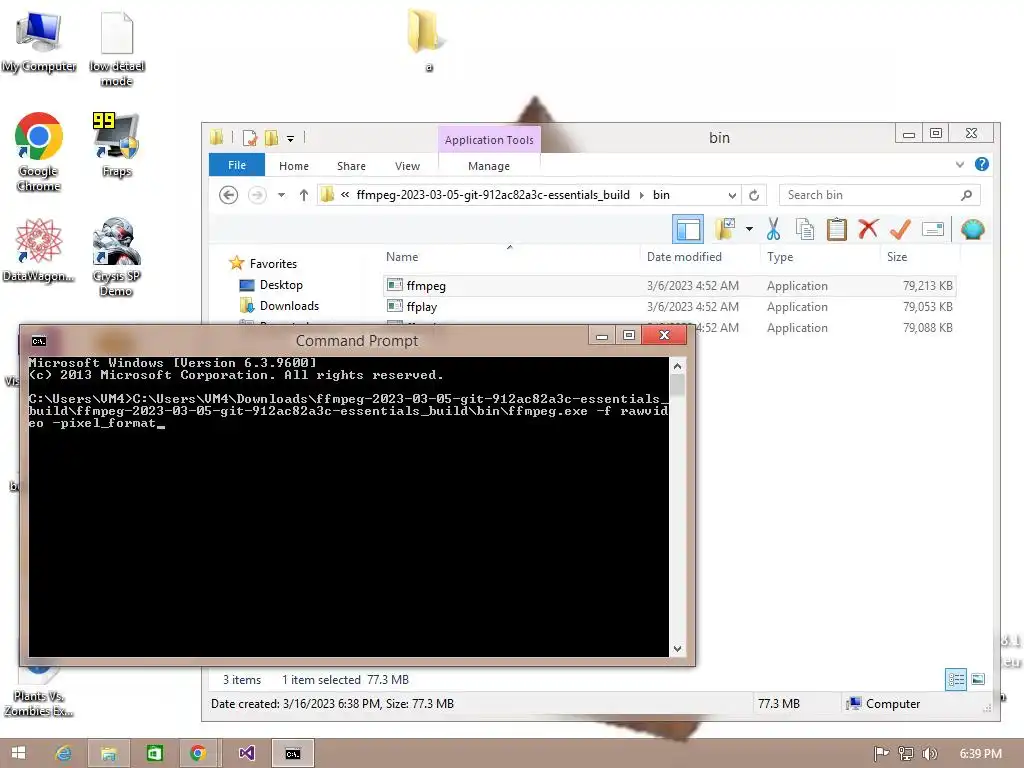Select the low detael mode desktop file

pos(117,49)
